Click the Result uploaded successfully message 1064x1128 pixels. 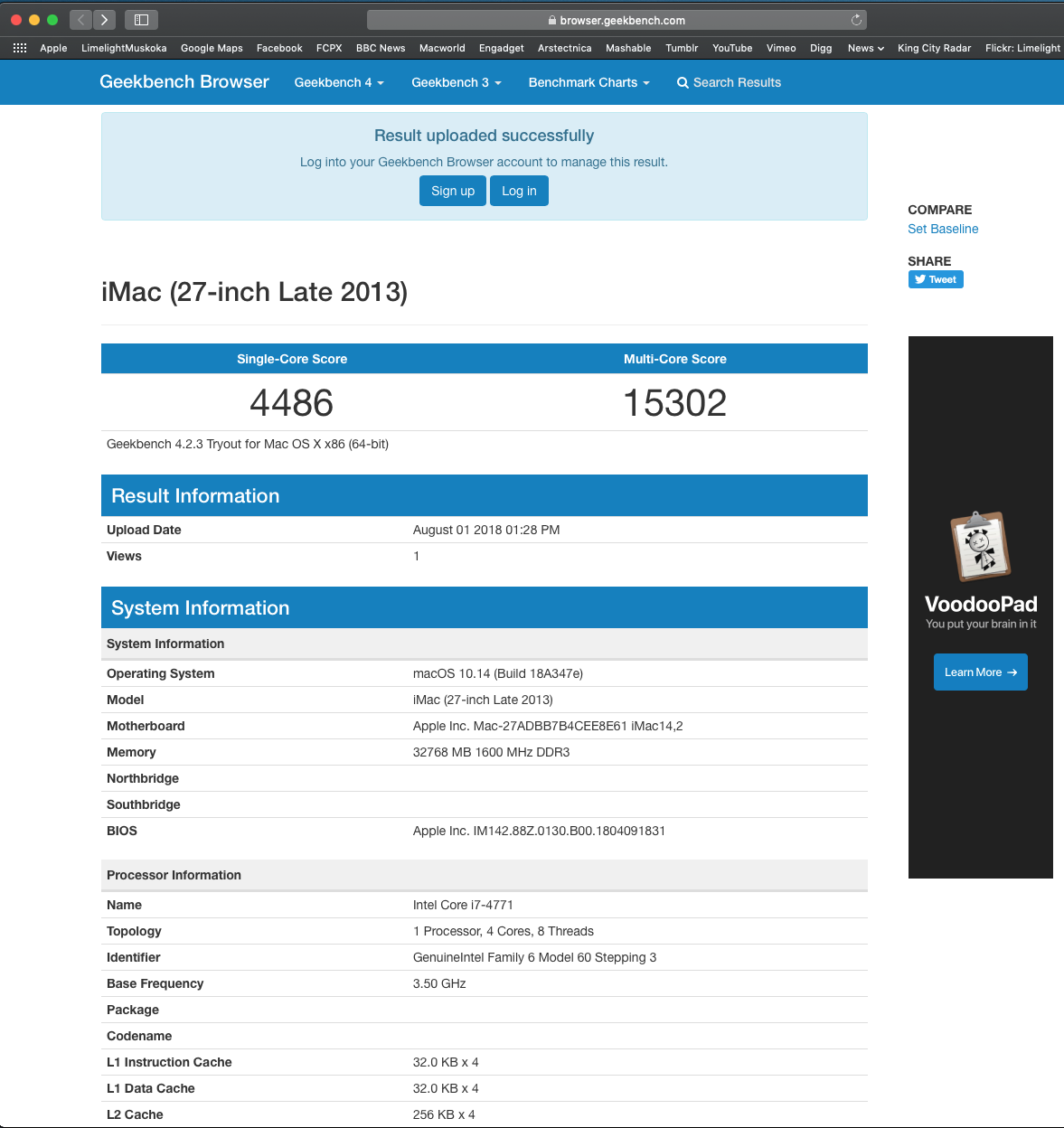484,136
